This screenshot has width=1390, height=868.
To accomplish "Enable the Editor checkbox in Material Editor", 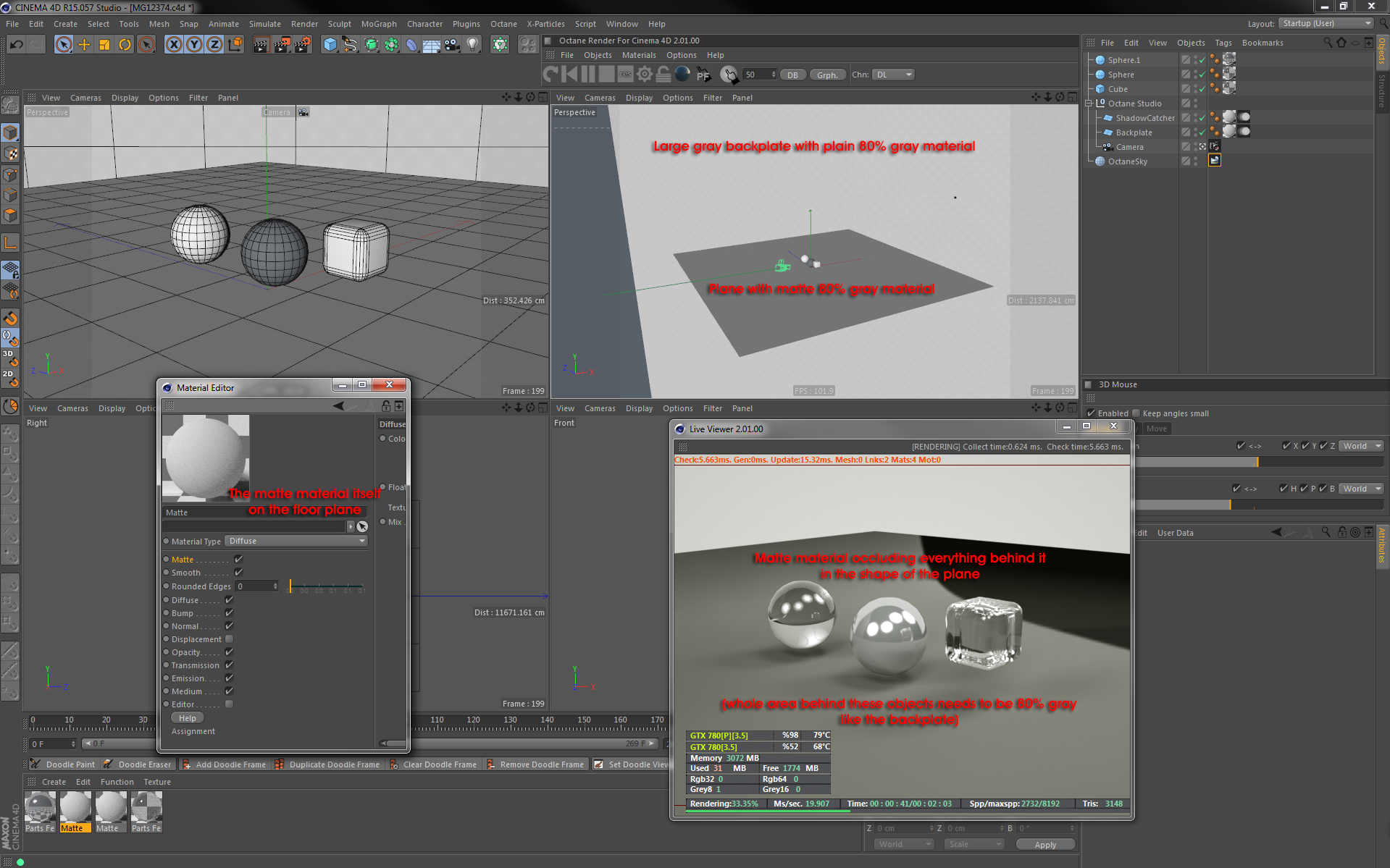I will tap(229, 704).
